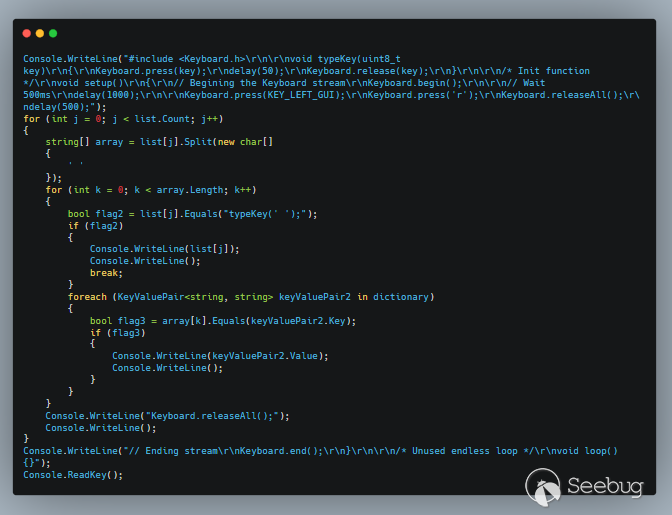Click the 'bool flag2' declaration line
The height and width of the screenshot is (515, 672).
[192, 213]
